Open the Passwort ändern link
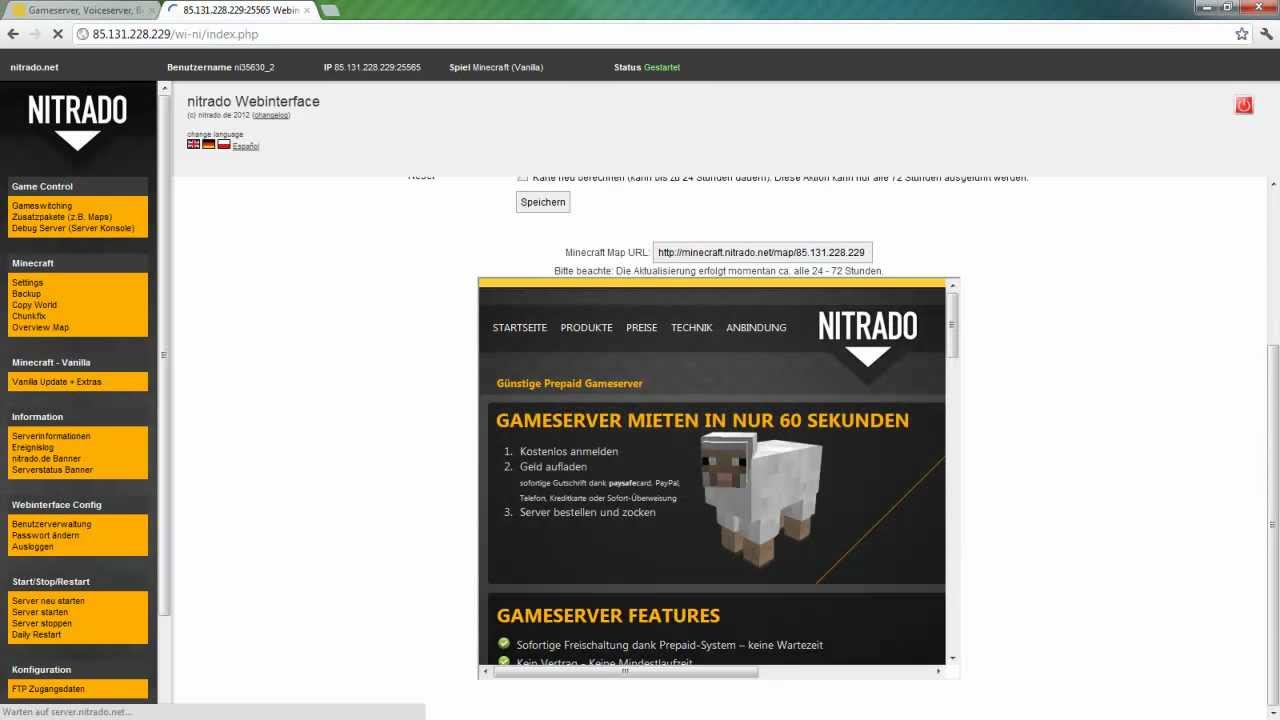 46,535
